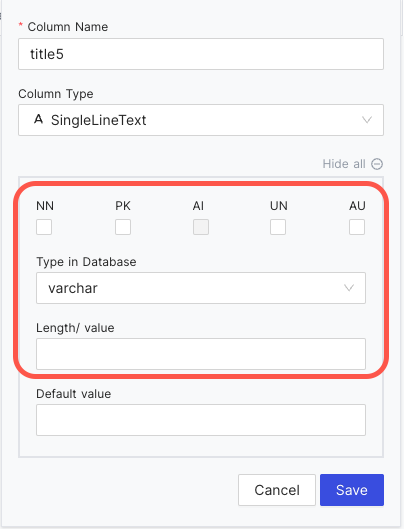404x529 pixels.
Task: Click the greyed-out AI checkbox
Action: [x=201, y=227]
